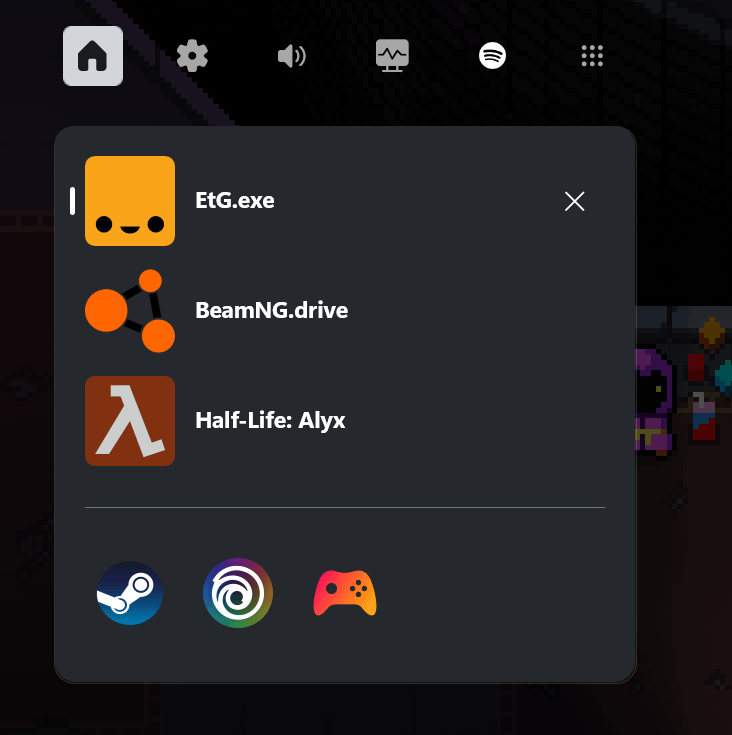Click the BeamNG.drive orange logo

click(x=130, y=311)
